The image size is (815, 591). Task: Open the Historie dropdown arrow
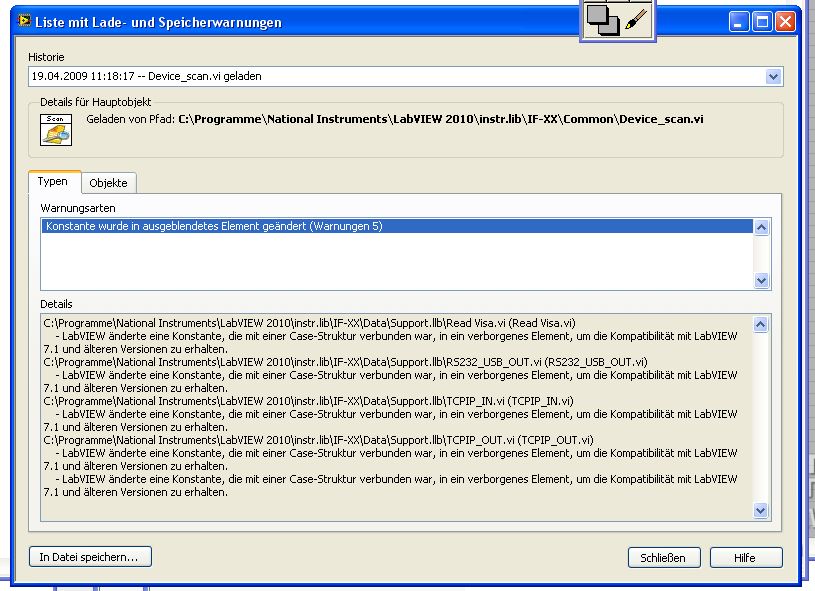[x=773, y=76]
